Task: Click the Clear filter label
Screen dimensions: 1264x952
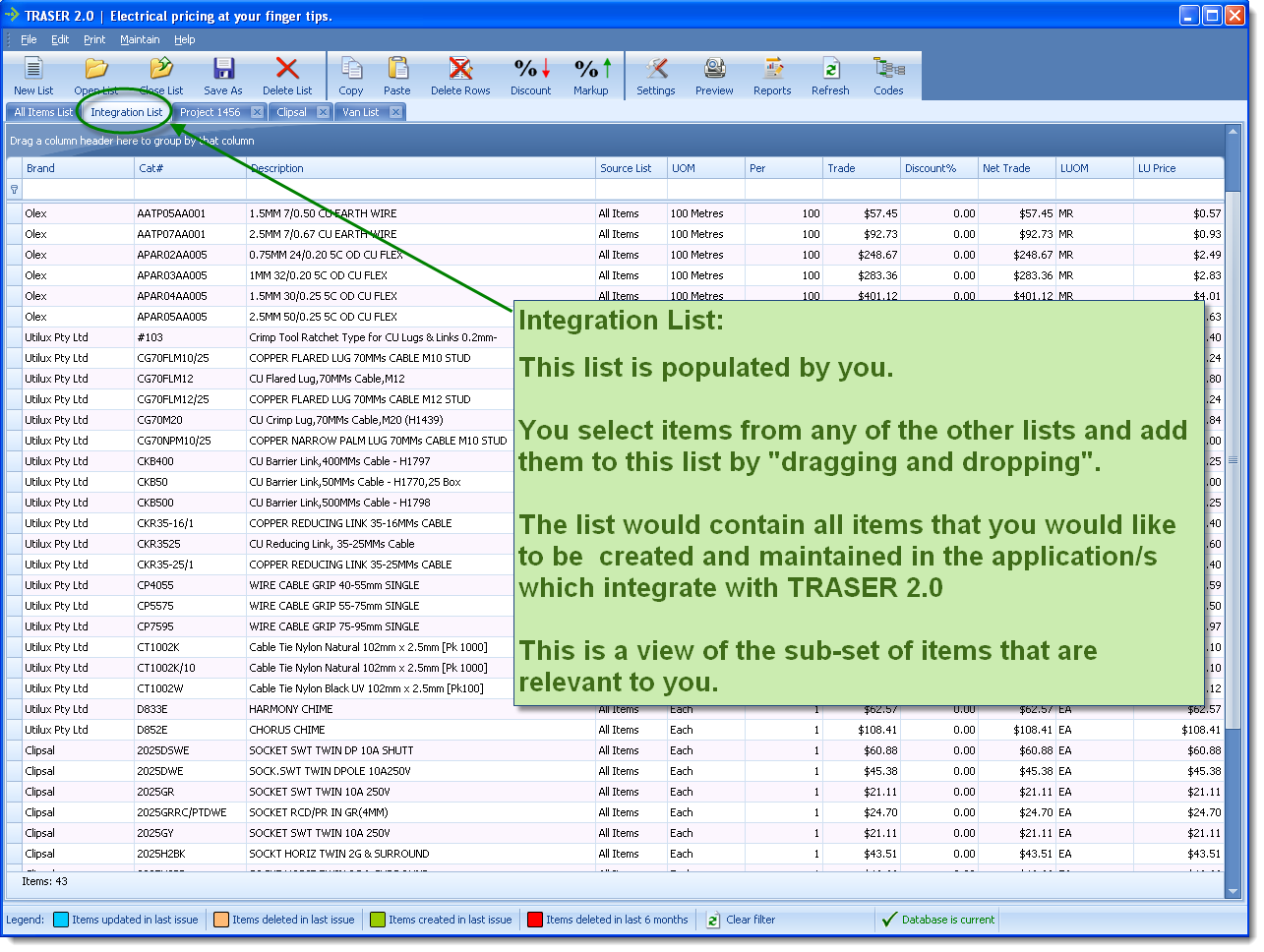Action: click(x=751, y=920)
